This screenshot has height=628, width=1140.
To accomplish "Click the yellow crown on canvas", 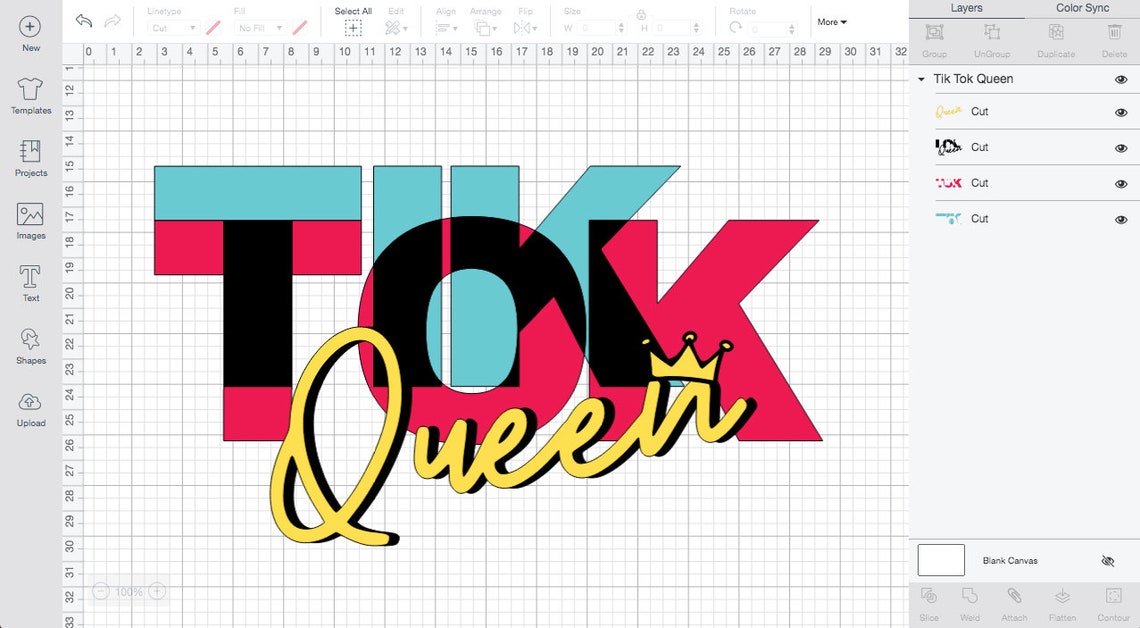I will pyautogui.click(x=686, y=358).
